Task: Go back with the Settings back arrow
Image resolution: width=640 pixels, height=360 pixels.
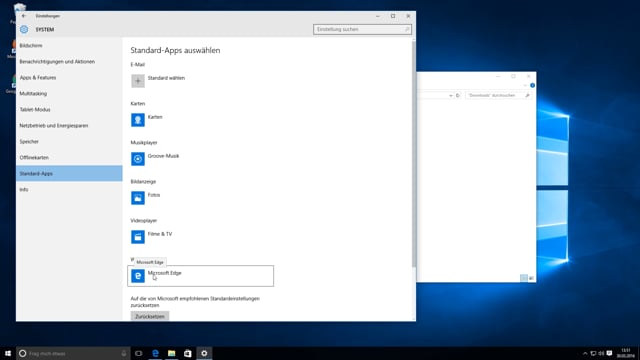Action: tap(24, 16)
